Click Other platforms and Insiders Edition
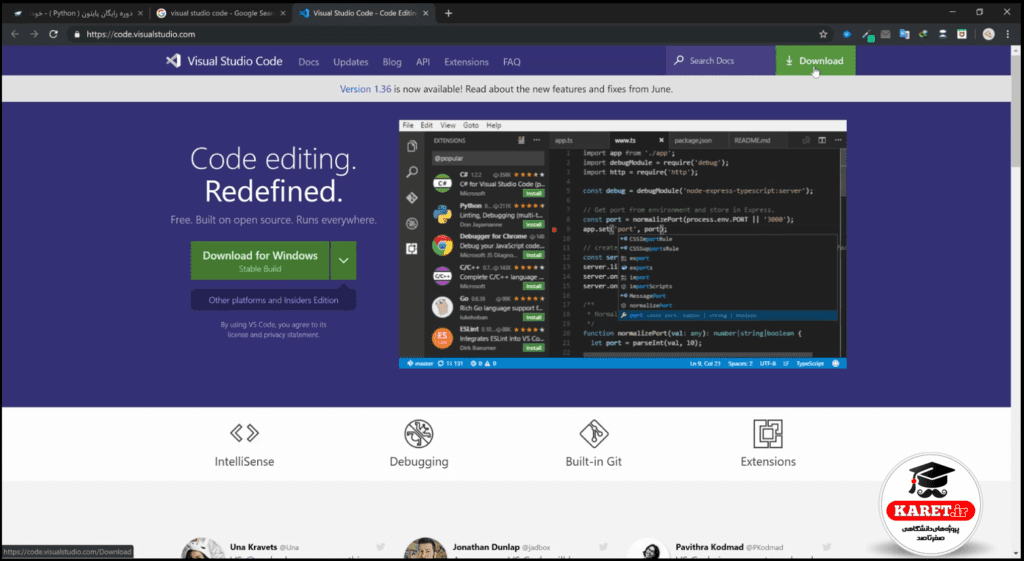Image resolution: width=1024 pixels, height=561 pixels. 274,300
